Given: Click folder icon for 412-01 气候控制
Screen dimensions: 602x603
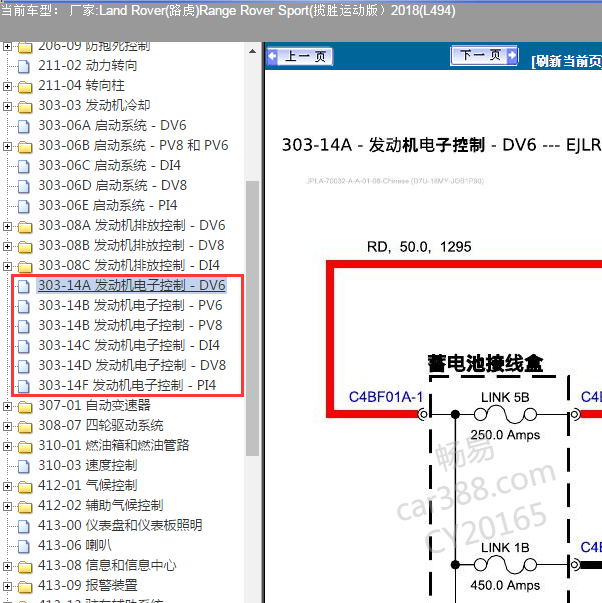Looking at the screenshot, I should [25, 486].
